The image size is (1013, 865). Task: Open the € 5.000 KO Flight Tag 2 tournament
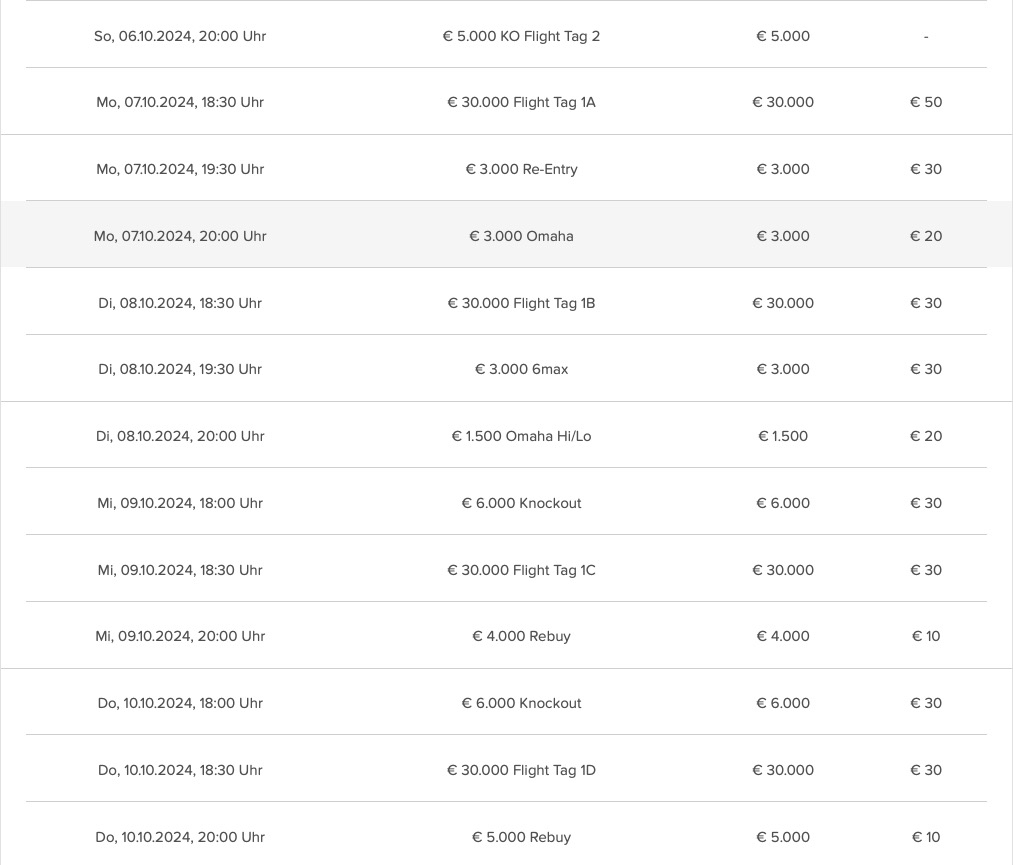click(x=521, y=36)
